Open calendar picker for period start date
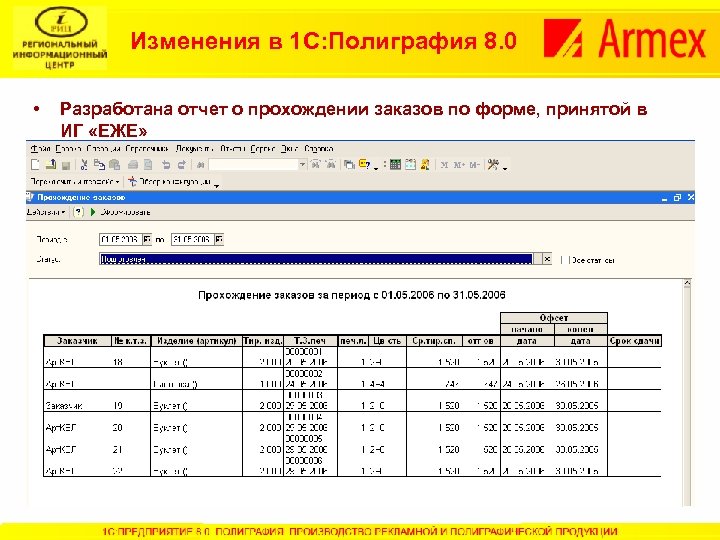720x540 pixels. coord(147,239)
